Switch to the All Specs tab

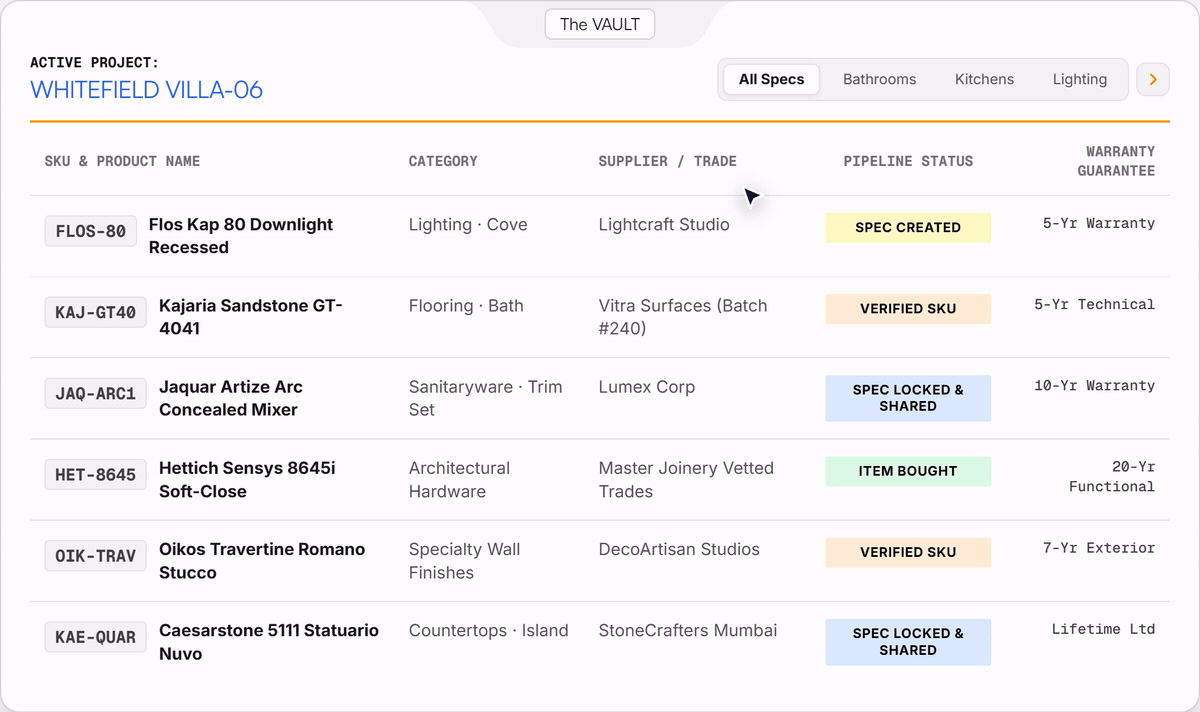pyautogui.click(x=771, y=79)
